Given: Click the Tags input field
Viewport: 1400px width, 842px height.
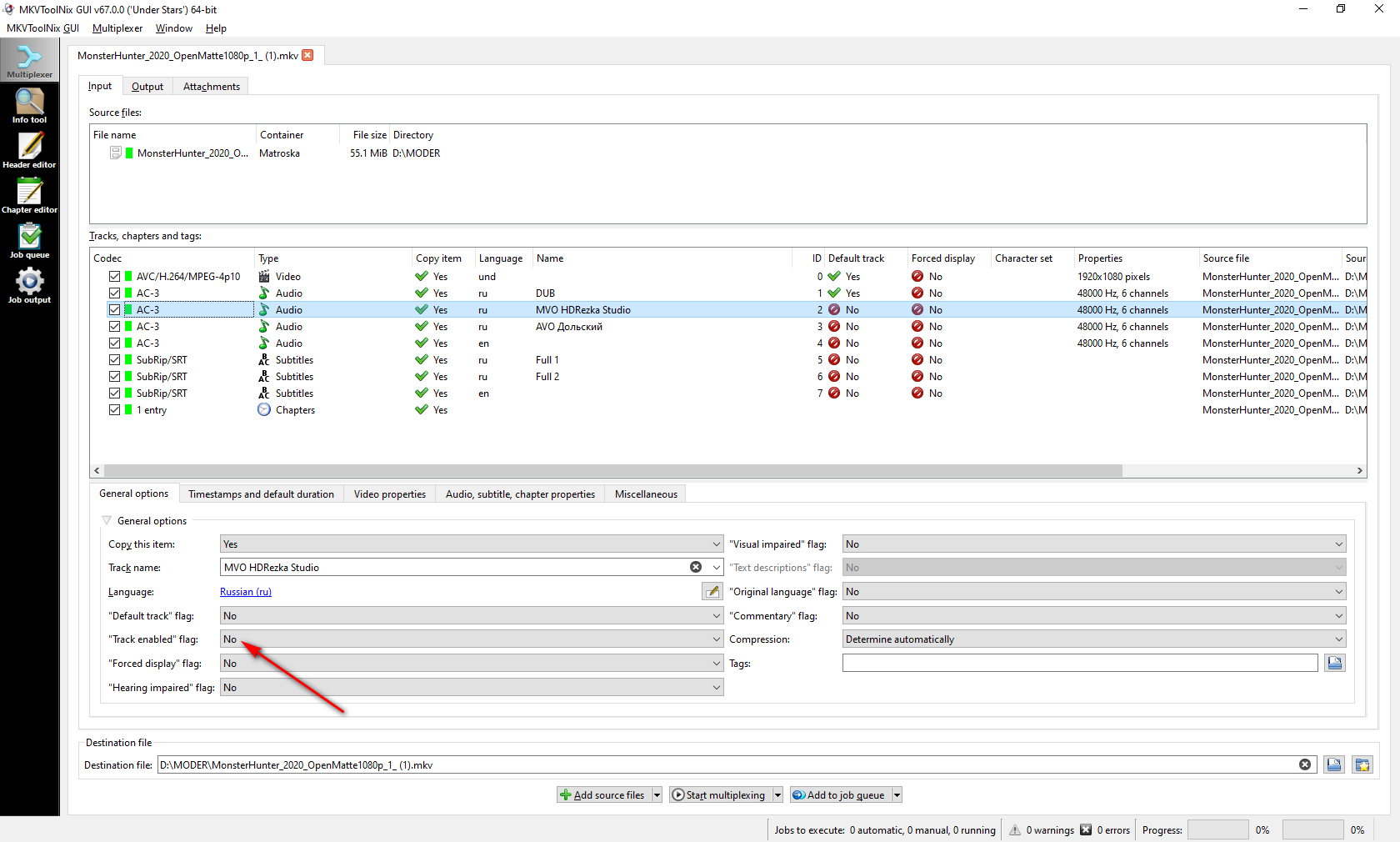Looking at the screenshot, I should 1080,663.
